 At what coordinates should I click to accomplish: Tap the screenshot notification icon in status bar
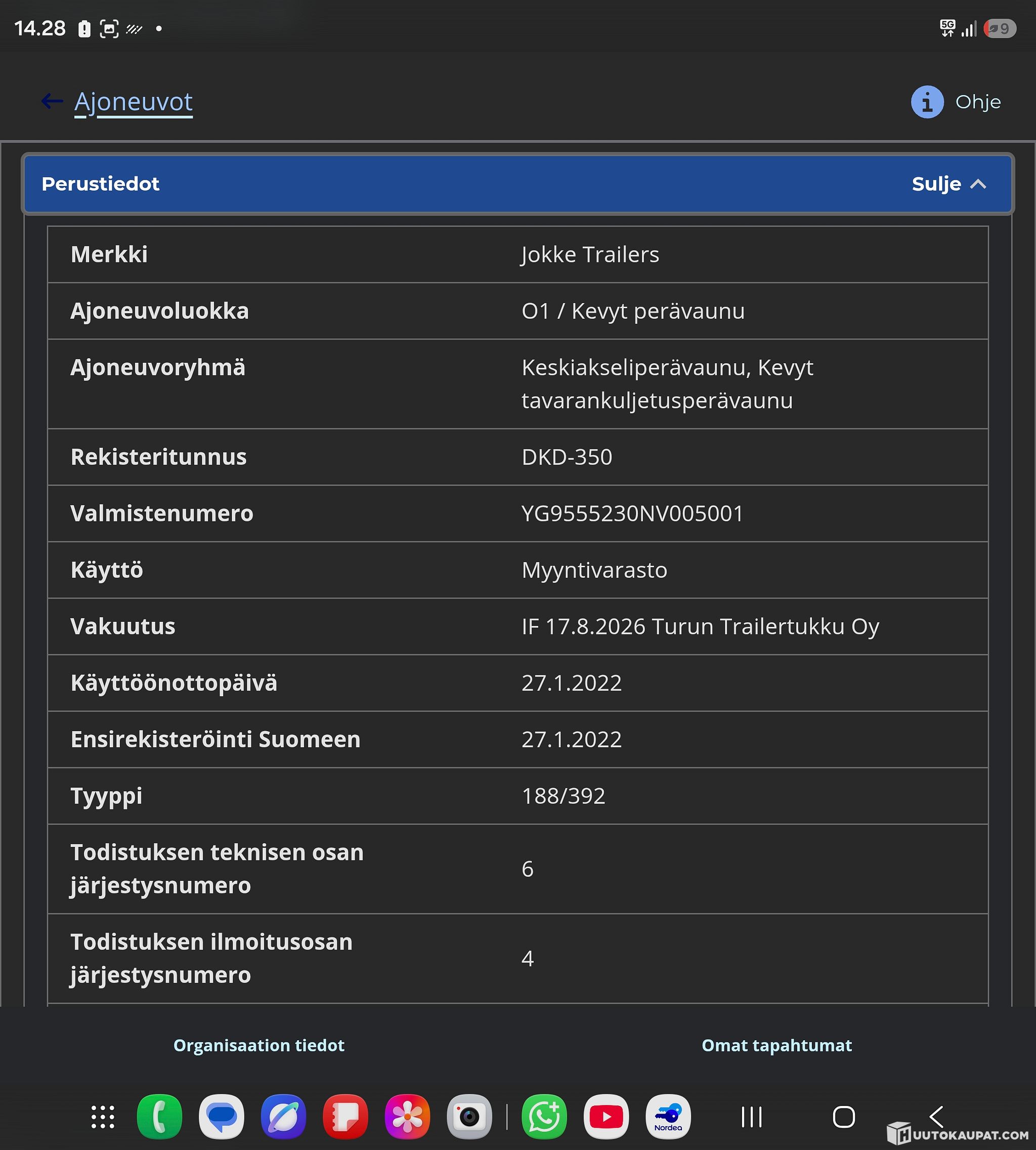click(109, 28)
